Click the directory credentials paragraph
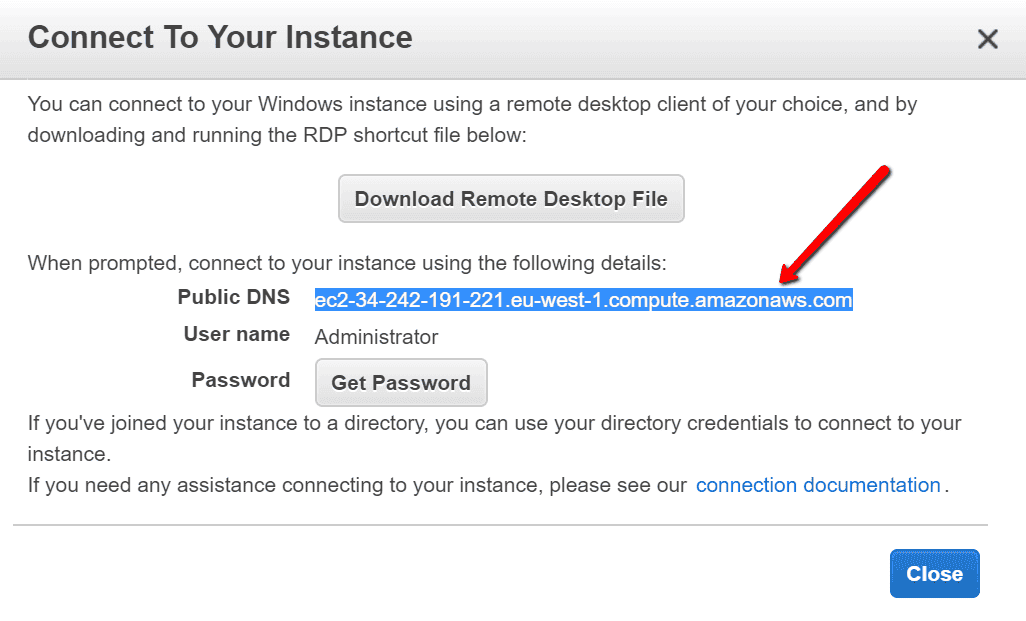Viewport: 1026px width, 621px height. coord(494,423)
